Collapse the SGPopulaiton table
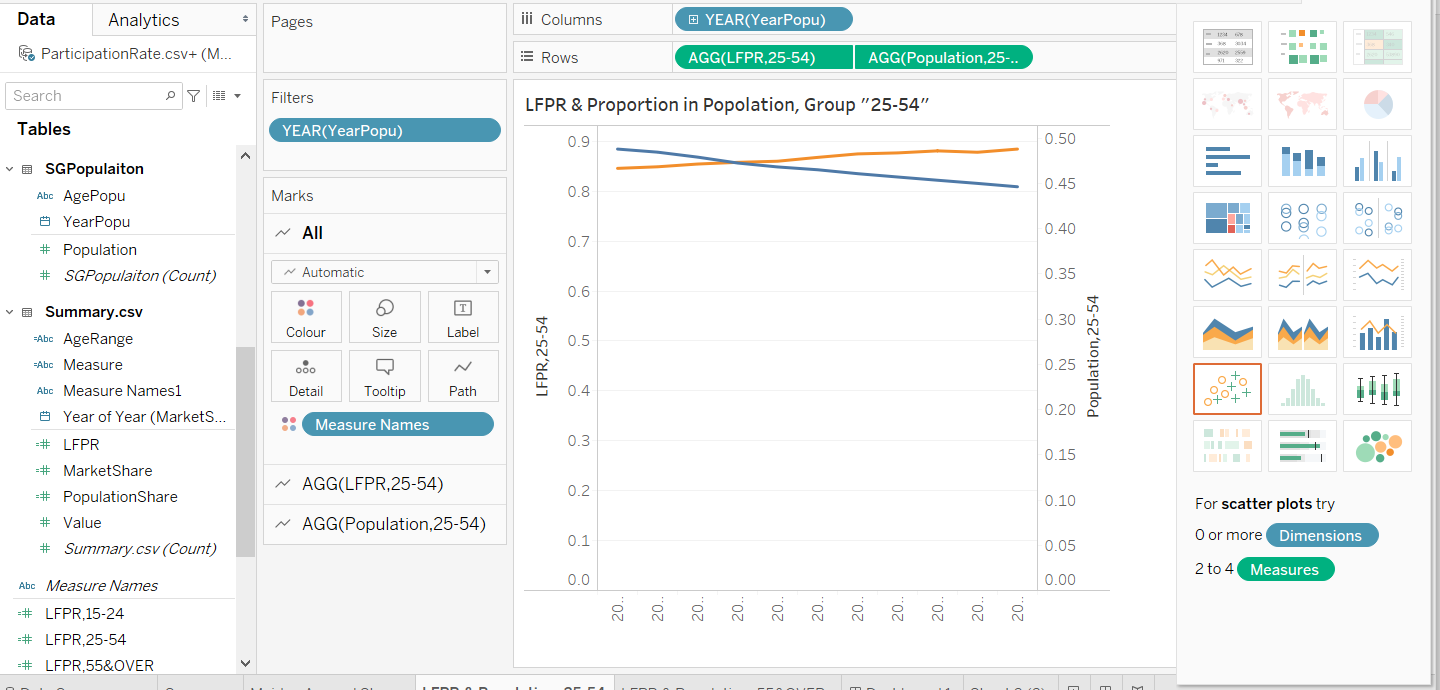Image resolution: width=1440 pixels, height=690 pixels. click(x=10, y=169)
